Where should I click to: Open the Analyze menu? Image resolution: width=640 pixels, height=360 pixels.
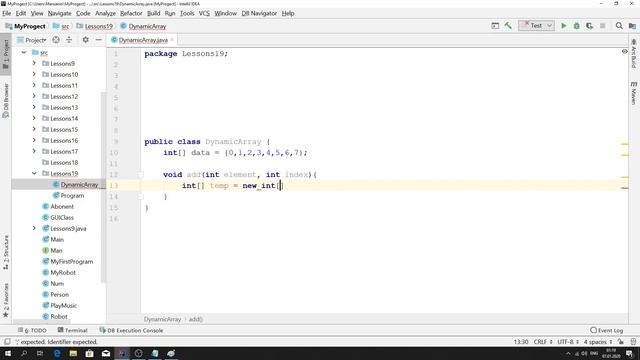[105, 13]
